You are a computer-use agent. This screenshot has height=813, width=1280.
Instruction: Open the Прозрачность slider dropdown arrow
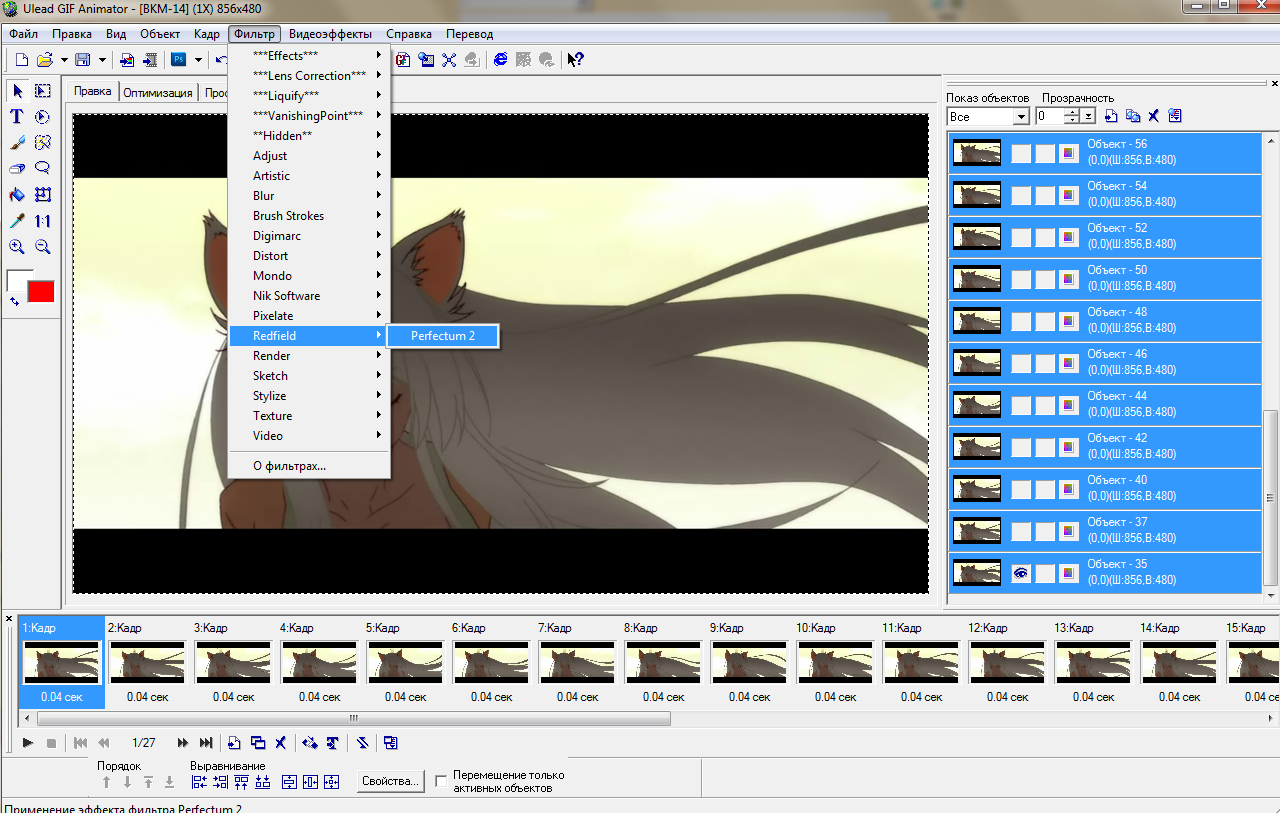click(x=1088, y=116)
